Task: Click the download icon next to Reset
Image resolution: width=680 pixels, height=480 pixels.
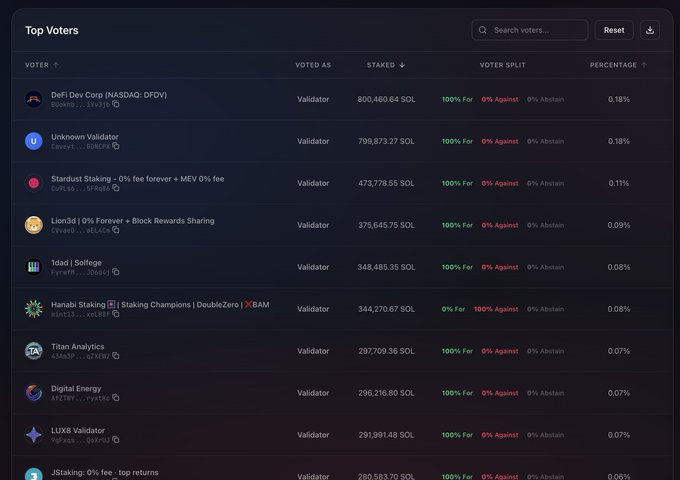Action: tap(650, 30)
